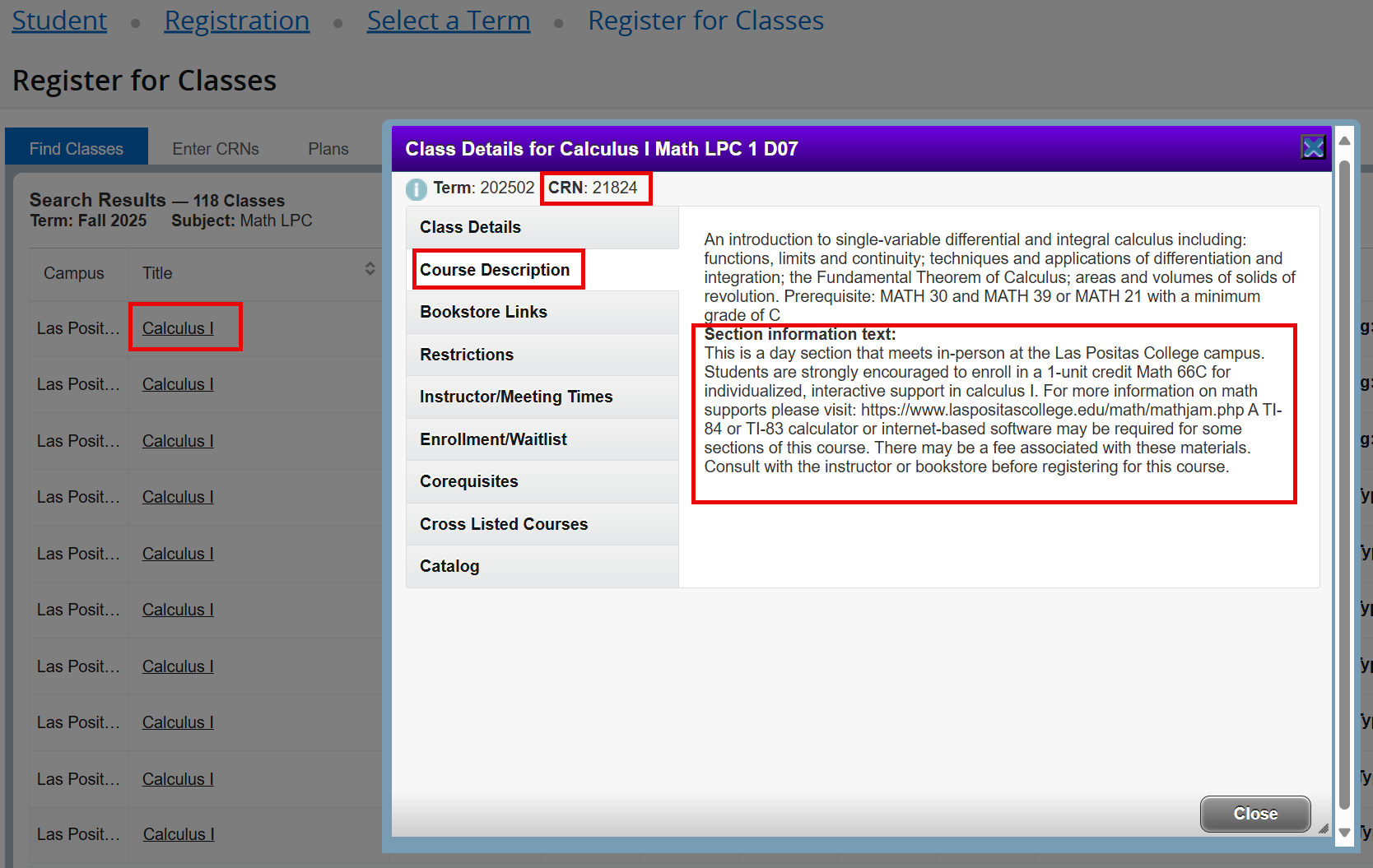The image size is (1373, 868).
Task: Click the sort arrows on Title column
Action: (x=369, y=267)
